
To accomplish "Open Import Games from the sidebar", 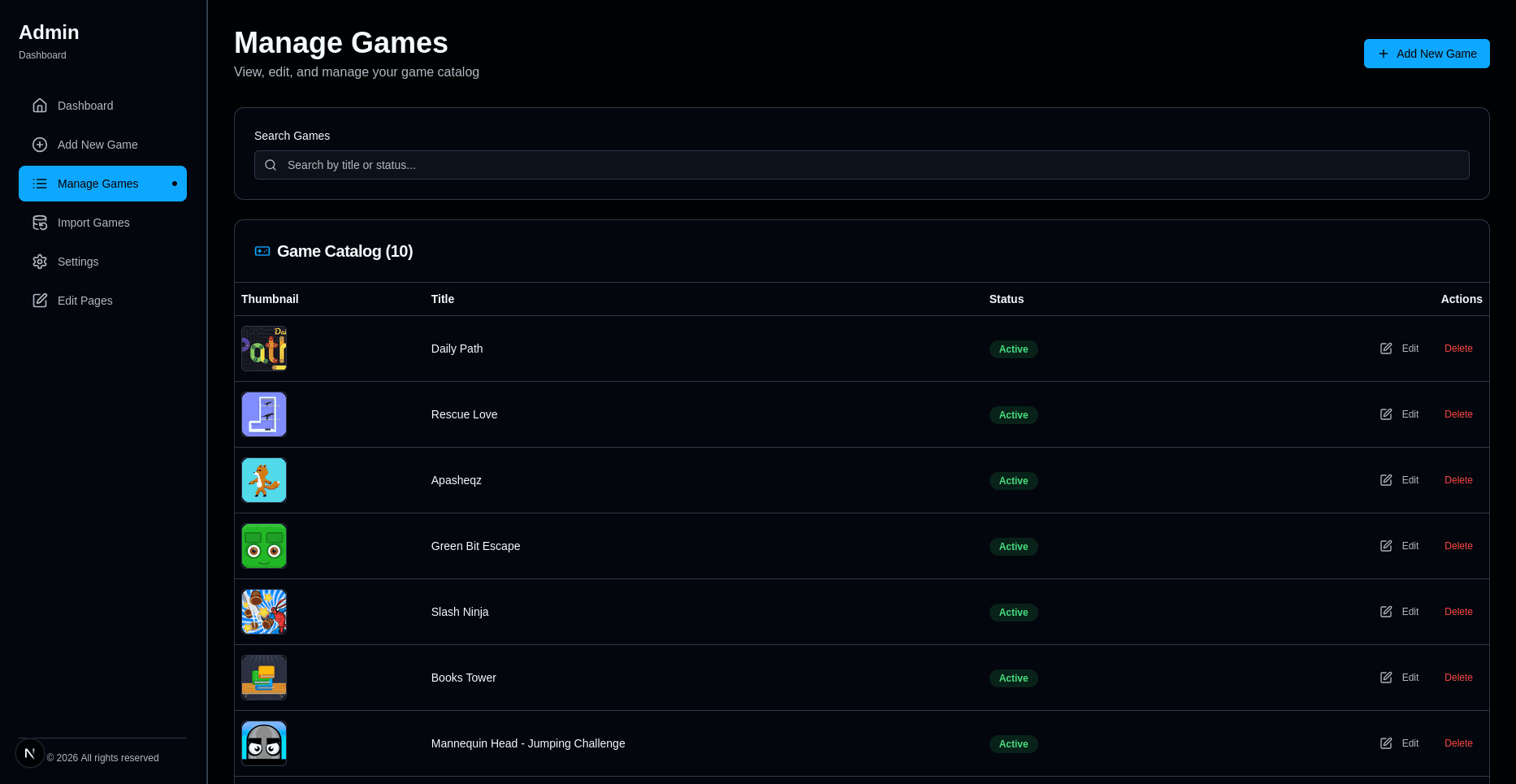I will (x=93, y=223).
